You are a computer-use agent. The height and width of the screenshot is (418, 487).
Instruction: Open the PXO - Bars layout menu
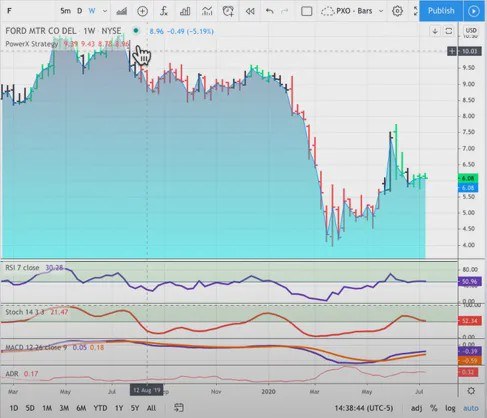point(359,11)
